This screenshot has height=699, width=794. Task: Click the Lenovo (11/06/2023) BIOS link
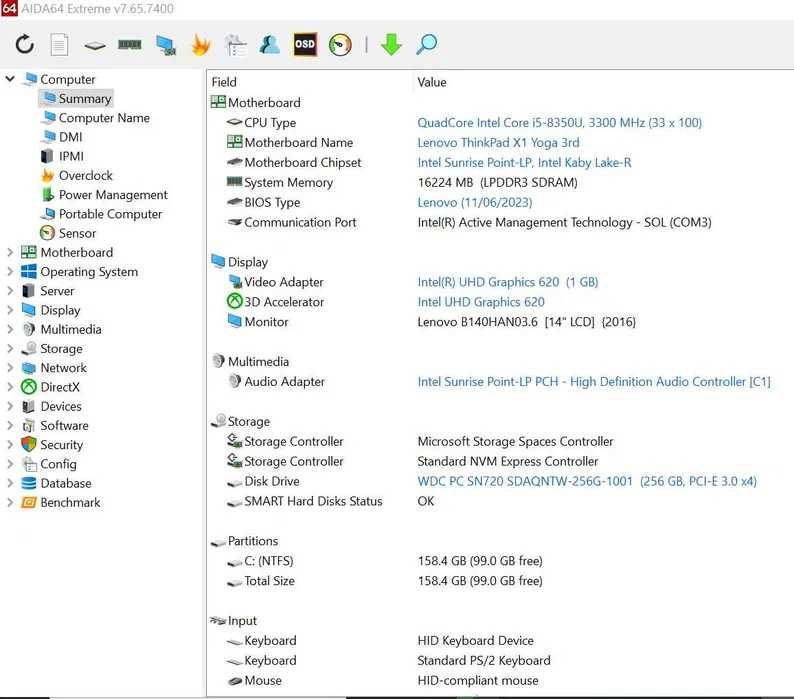[474, 202]
